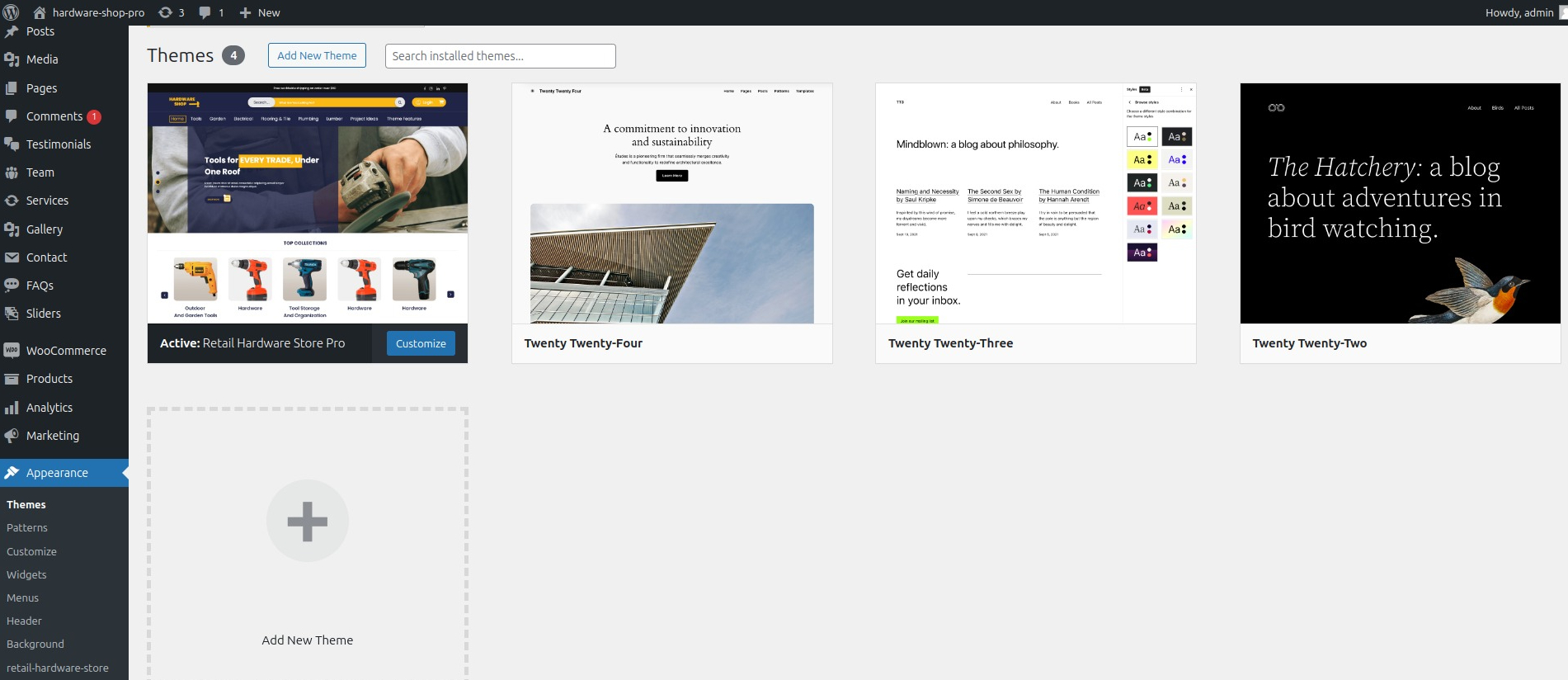Image resolution: width=1568 pixels, height=680 pixels.
Task: Click the Media icon in sidebar
Action: coord(12,59)
